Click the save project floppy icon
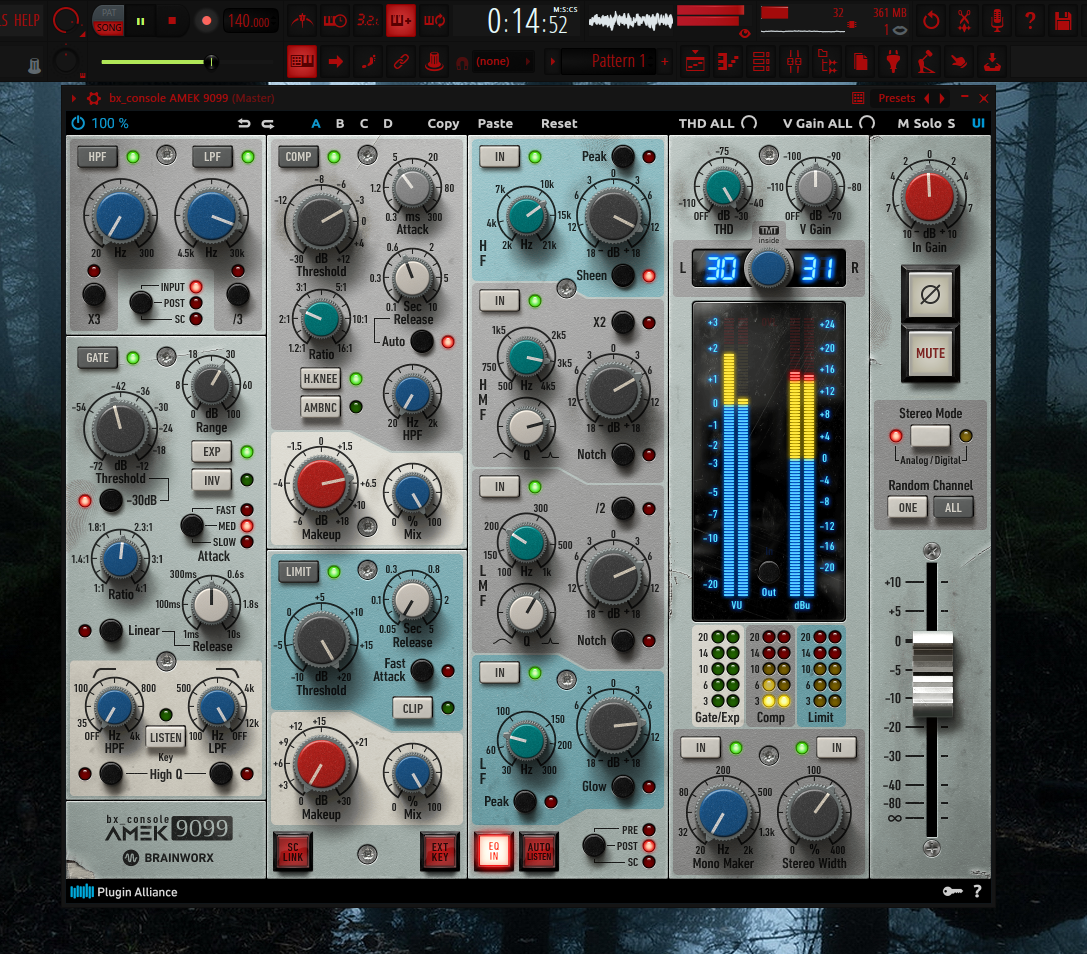This screenshot has height=954, width=1087. point(1063,21)
